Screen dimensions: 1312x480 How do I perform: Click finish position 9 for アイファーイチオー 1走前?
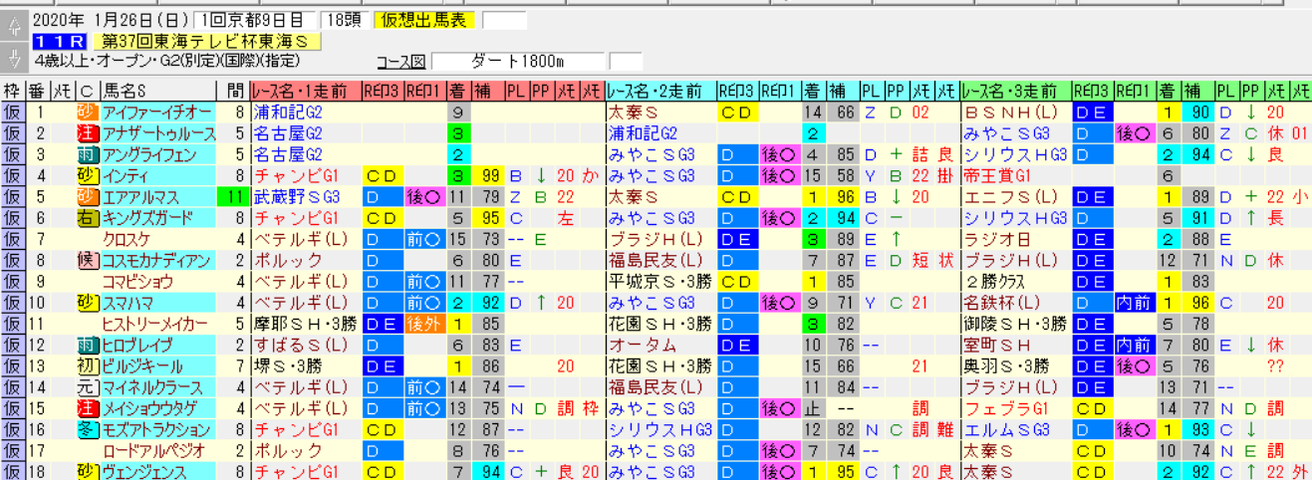point(457,112)
